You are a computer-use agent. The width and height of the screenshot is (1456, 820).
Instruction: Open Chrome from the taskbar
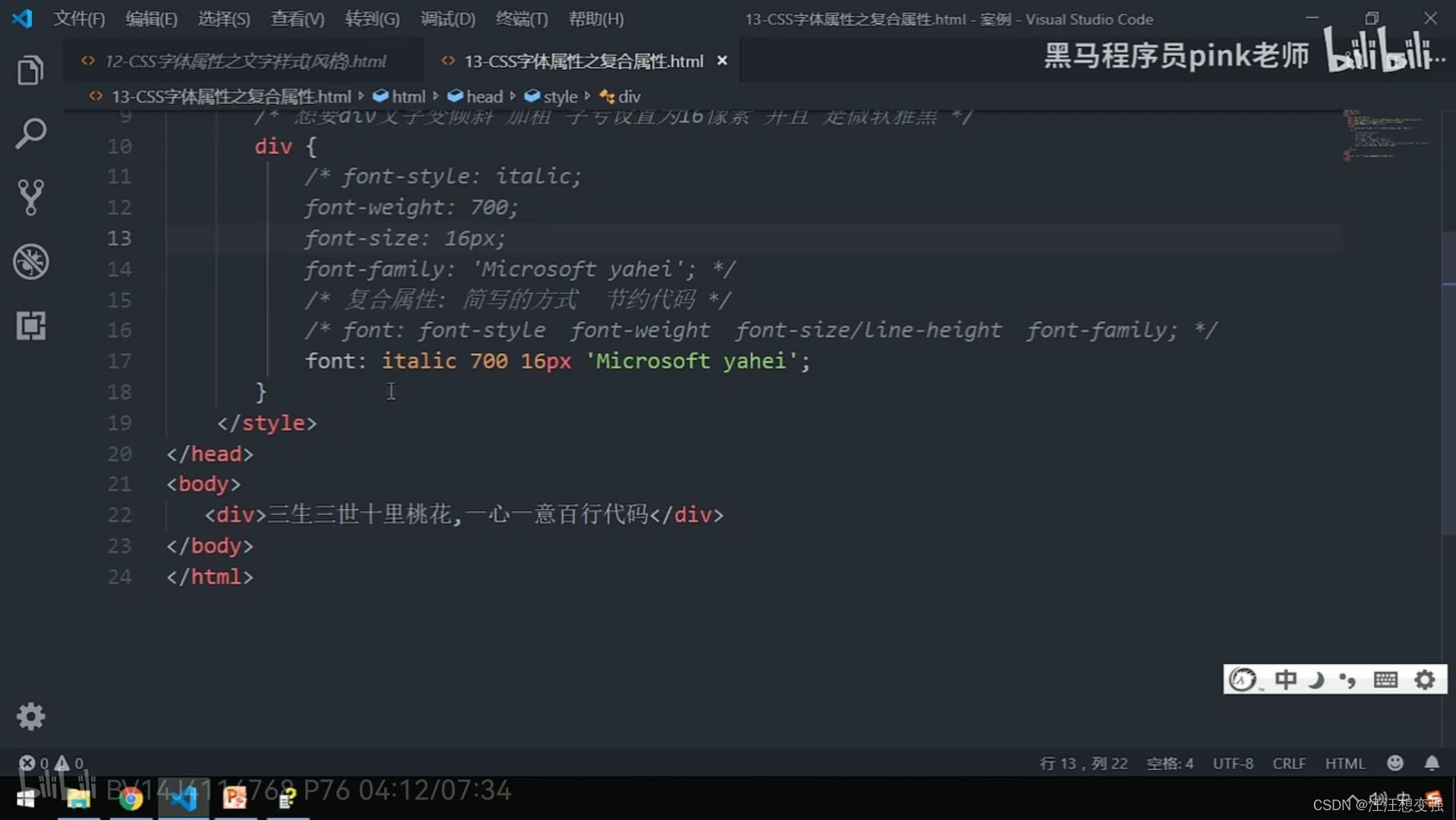(x=131, y=799)
